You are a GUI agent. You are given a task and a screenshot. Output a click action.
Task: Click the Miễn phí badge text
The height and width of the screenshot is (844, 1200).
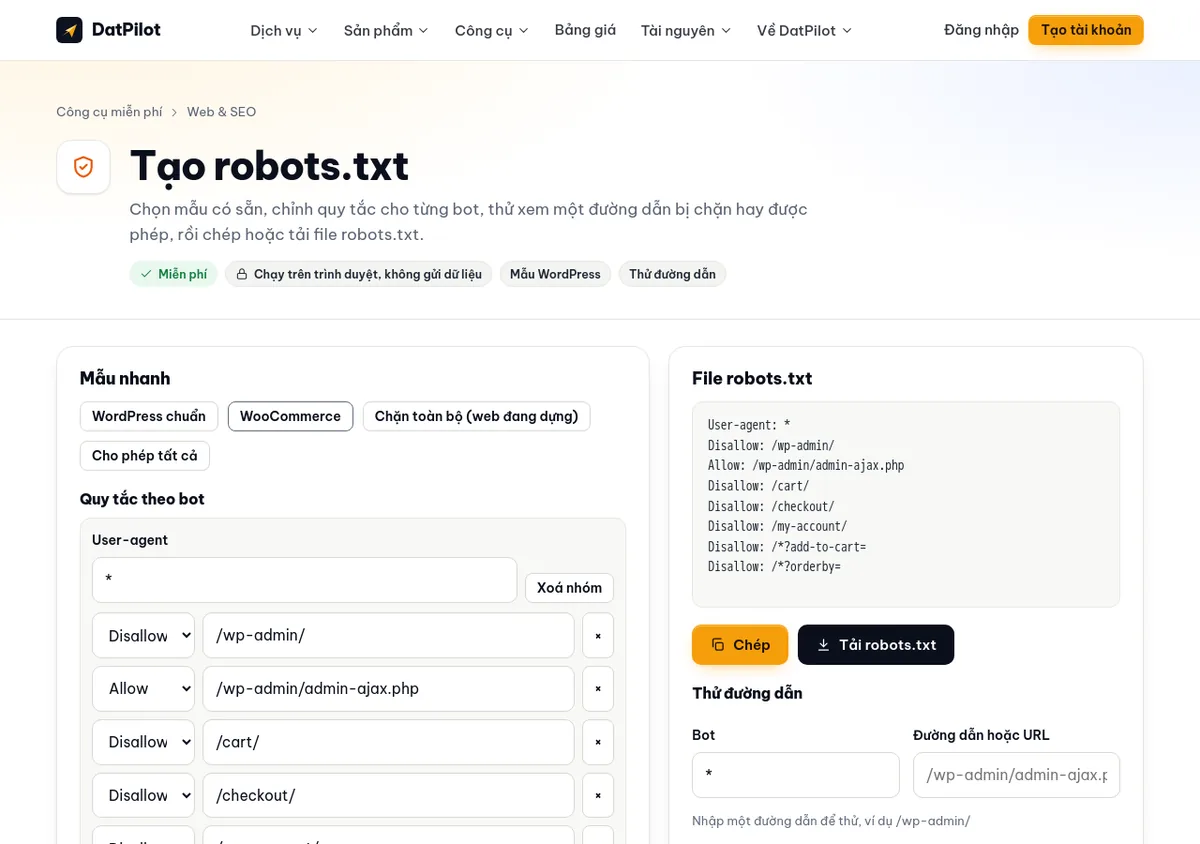pos(183,274)
